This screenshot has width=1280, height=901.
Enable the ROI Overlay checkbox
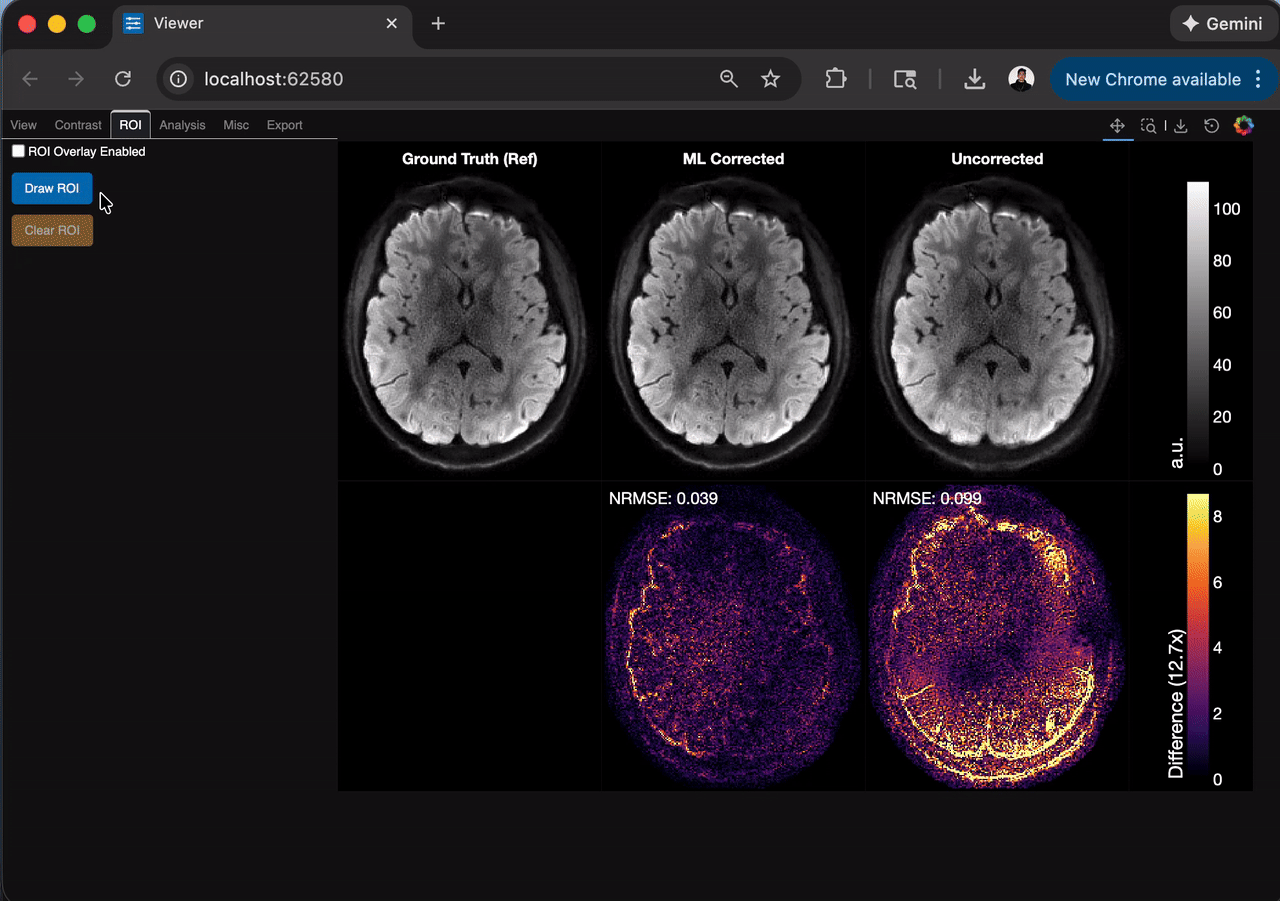(x=18, y=151)
